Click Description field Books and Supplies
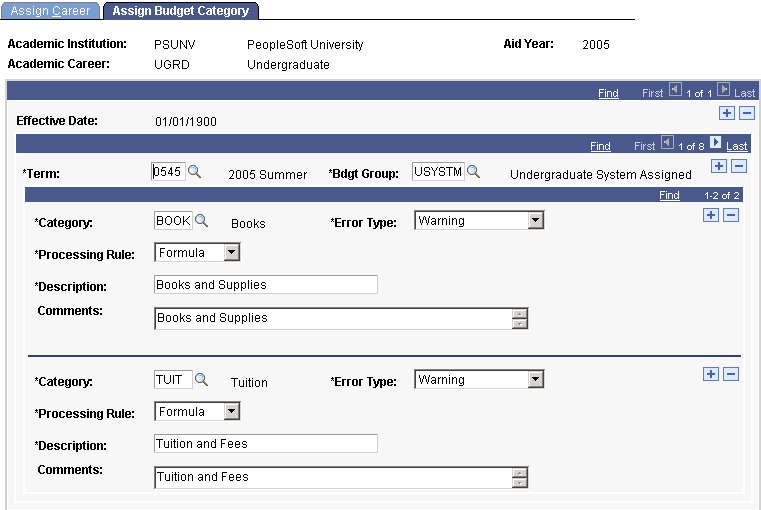 click(265, 284)
